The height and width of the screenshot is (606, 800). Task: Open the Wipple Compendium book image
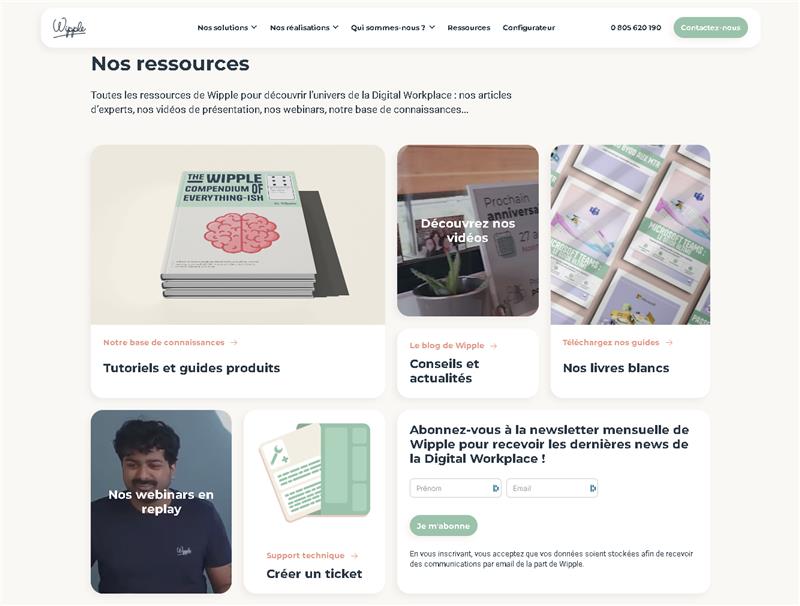[x=238, y=235]
